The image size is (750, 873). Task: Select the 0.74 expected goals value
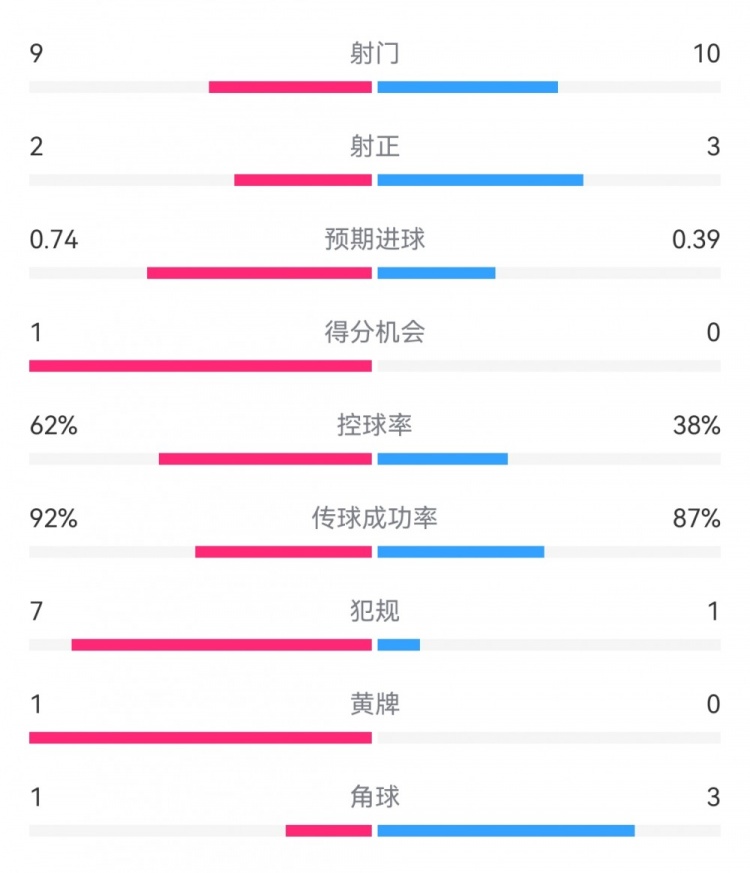coord(54,240)
